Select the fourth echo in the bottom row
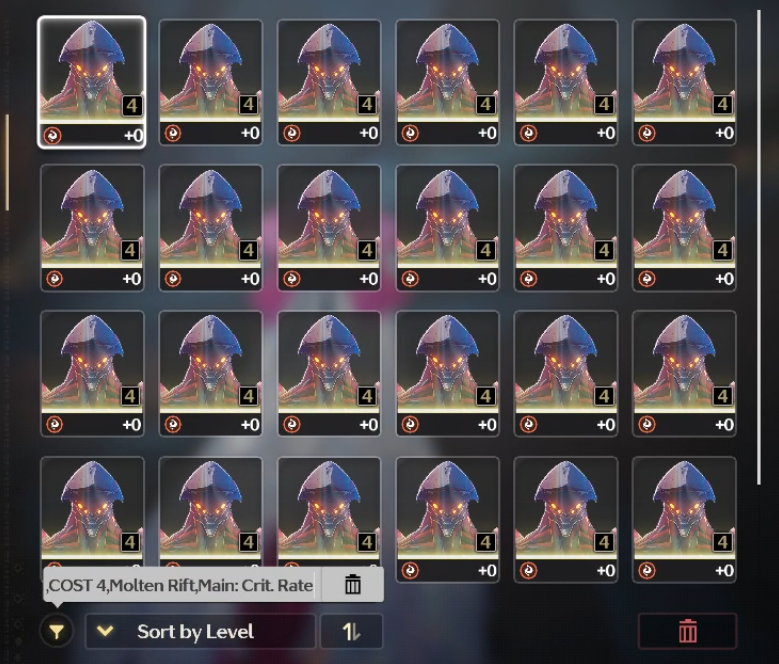This screenshot has width=779, height=664. [447, 519]
